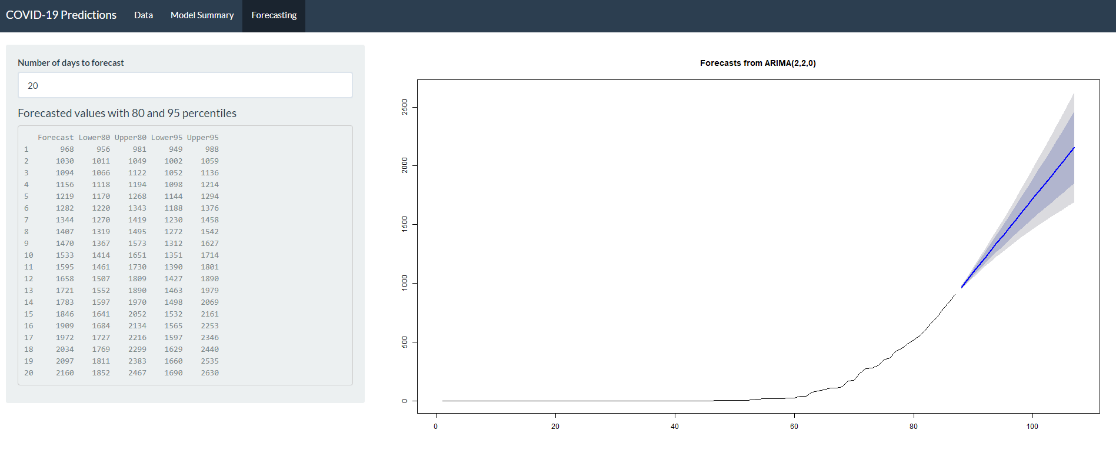Viewport: 1116px width, 456px height.
Task: Click the Upper80 column header
Action: (x=129, y=137)
